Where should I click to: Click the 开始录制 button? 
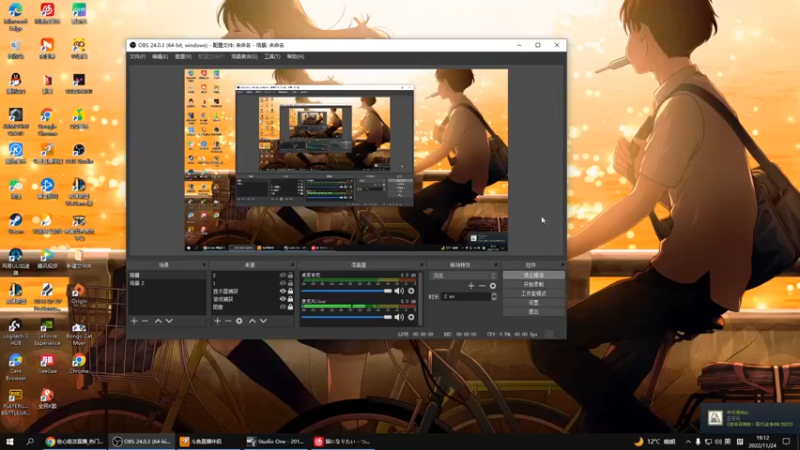click(534, 284)
